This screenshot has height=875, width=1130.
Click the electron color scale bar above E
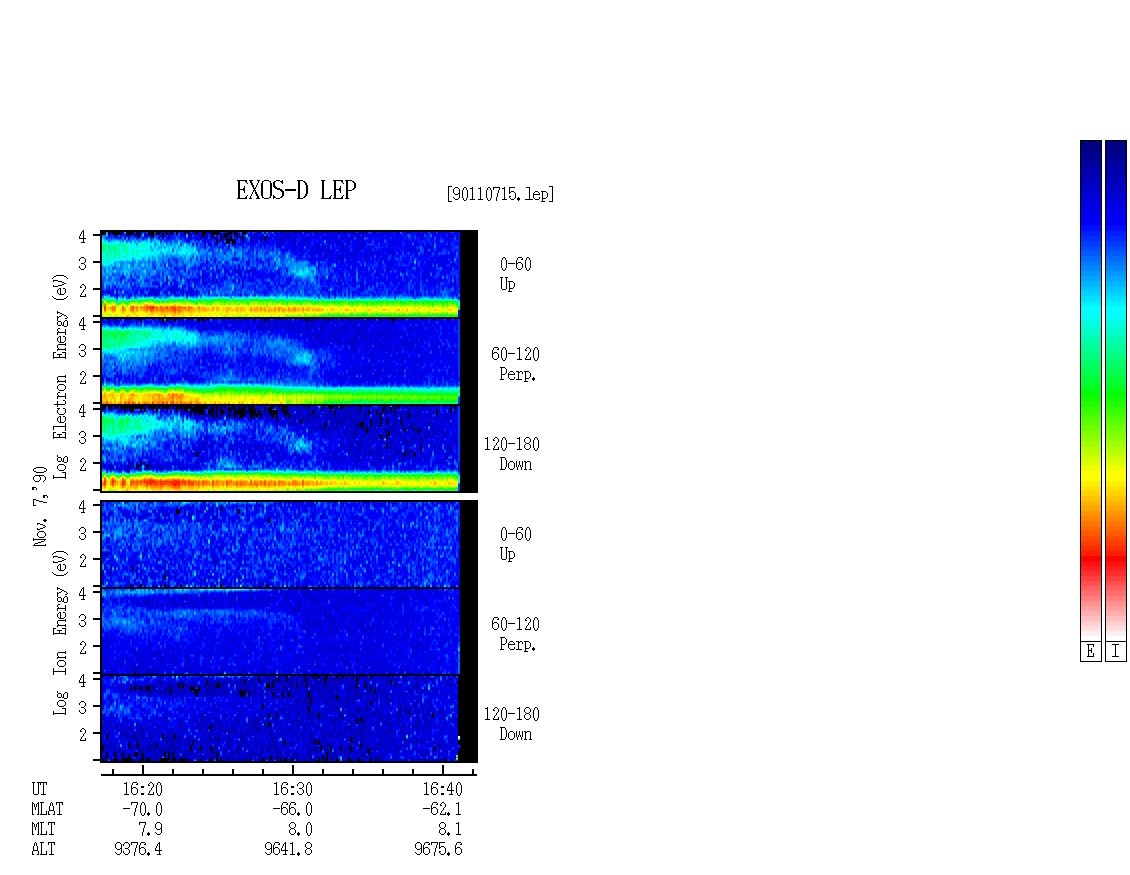[1090, 390]
